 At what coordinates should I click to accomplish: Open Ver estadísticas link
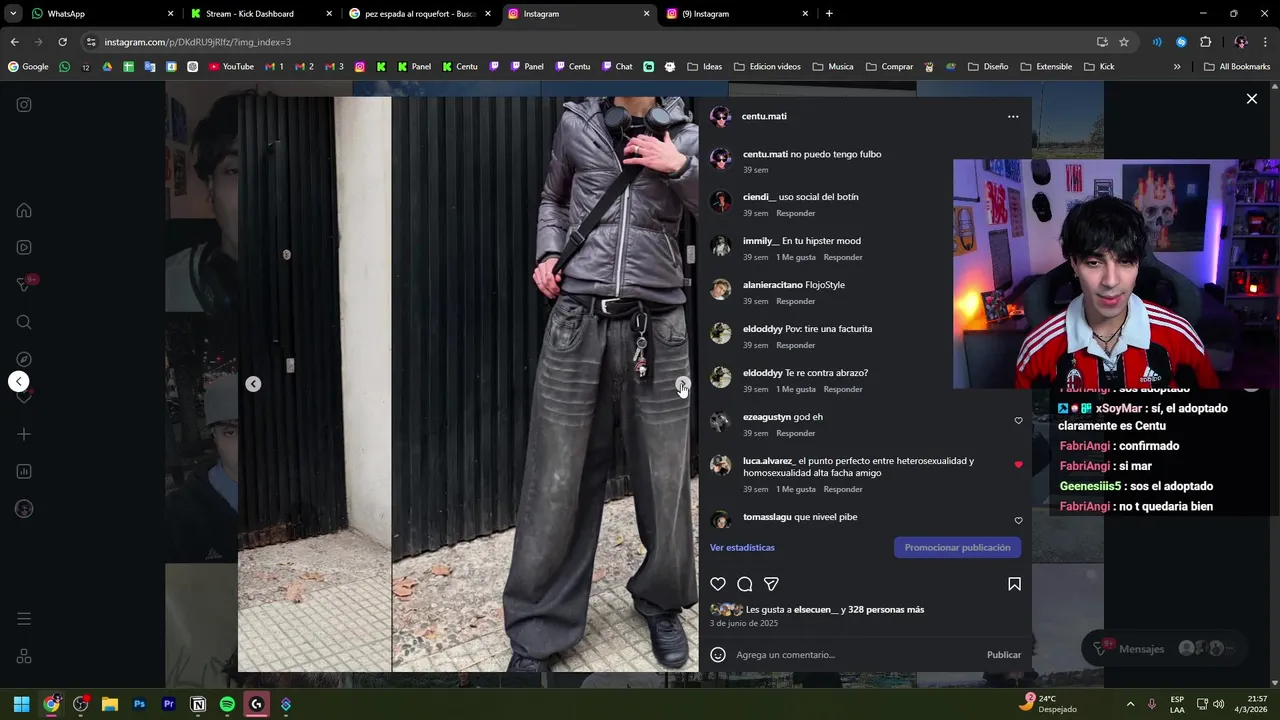pos(742,548)
